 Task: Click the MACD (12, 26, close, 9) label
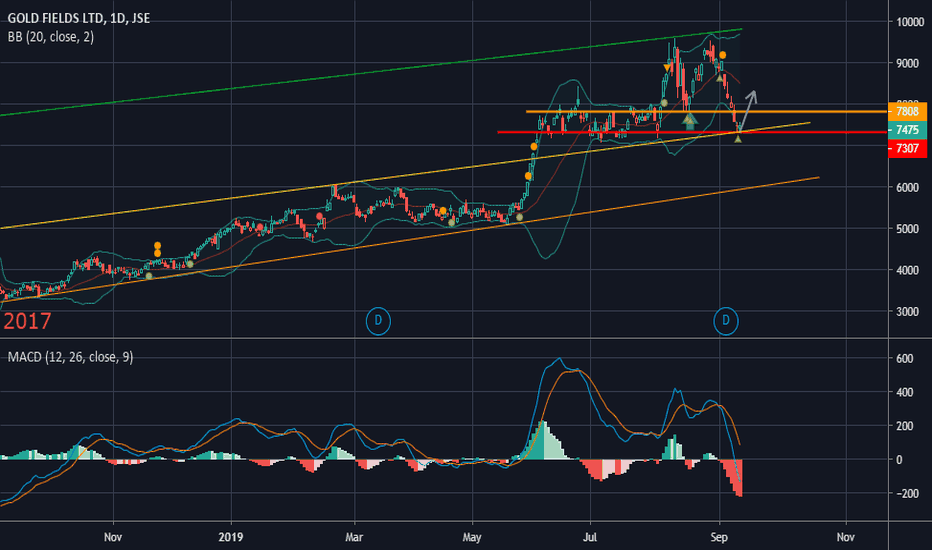click(70, 357)
